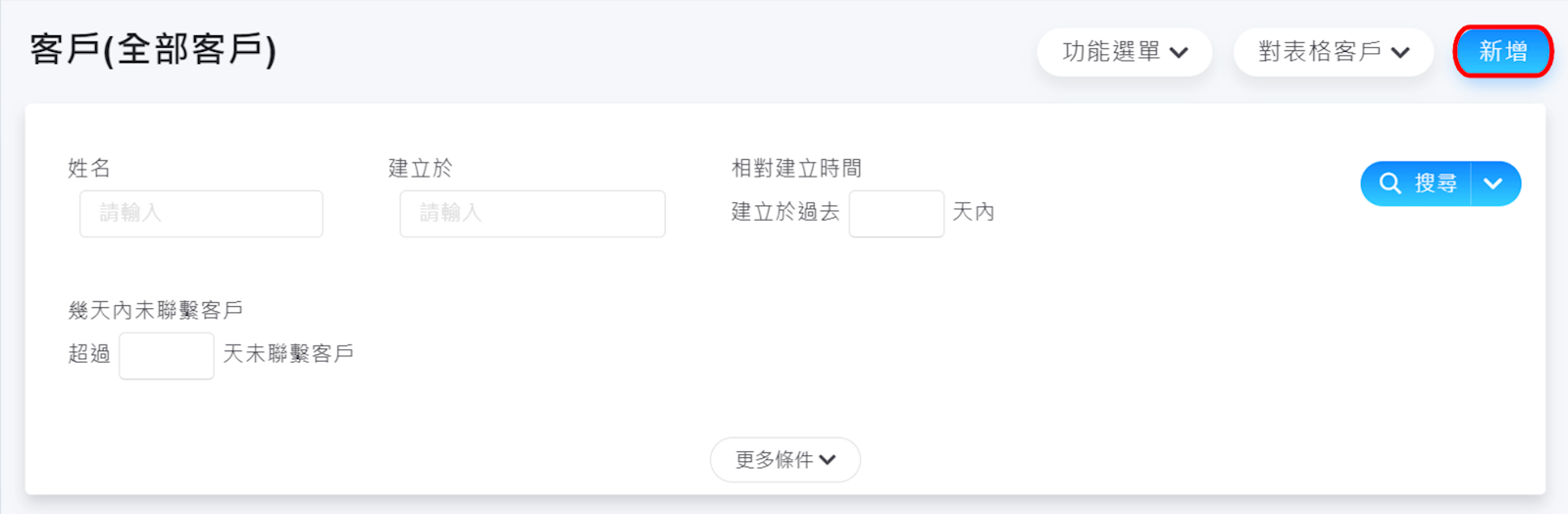This screenshot has height=514, width=1568.
Task: Click the 相對建立時間 label
Action: point(796,168)
